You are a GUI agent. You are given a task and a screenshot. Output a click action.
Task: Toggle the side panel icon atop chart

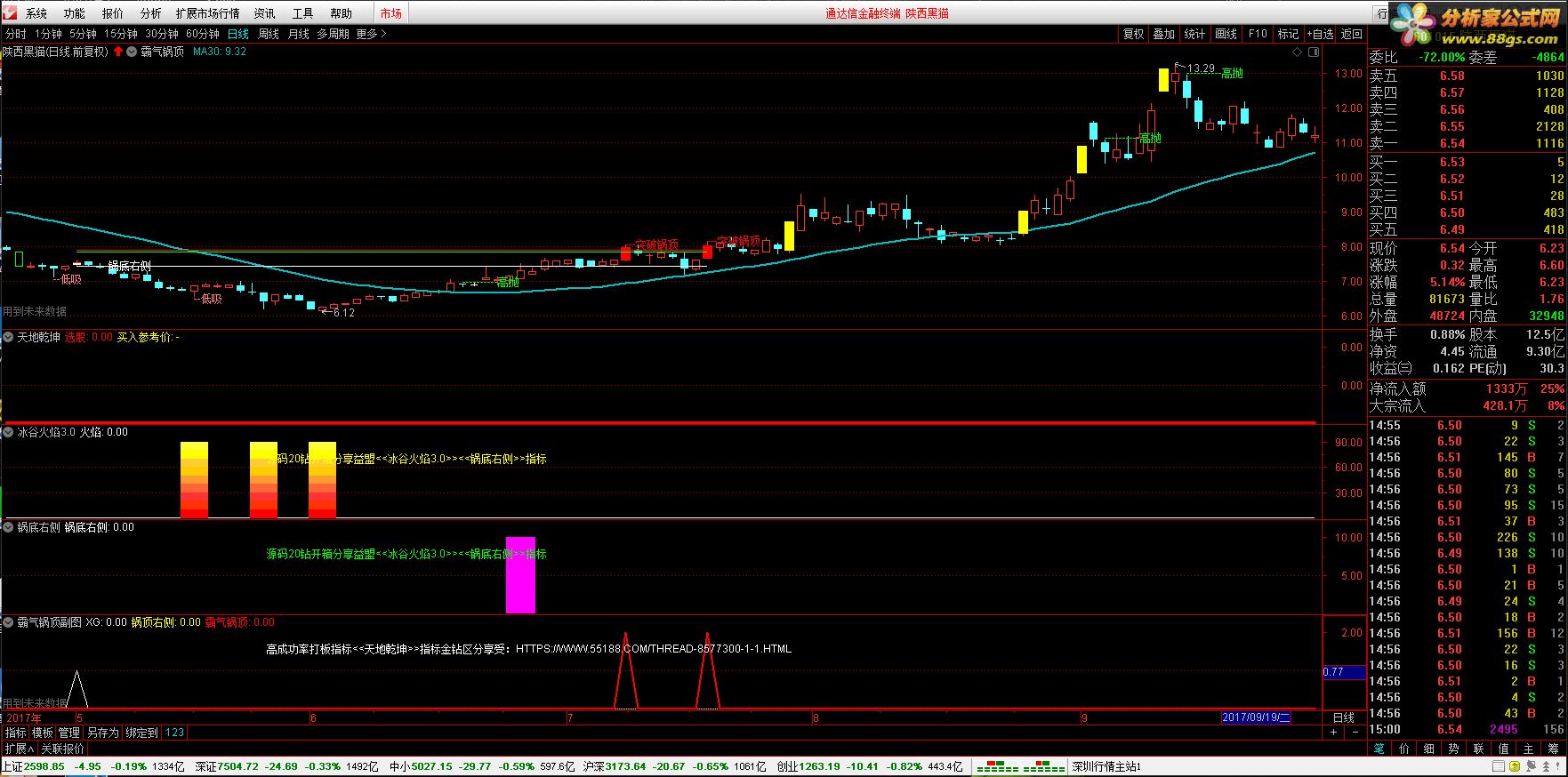click(1315, 52)
